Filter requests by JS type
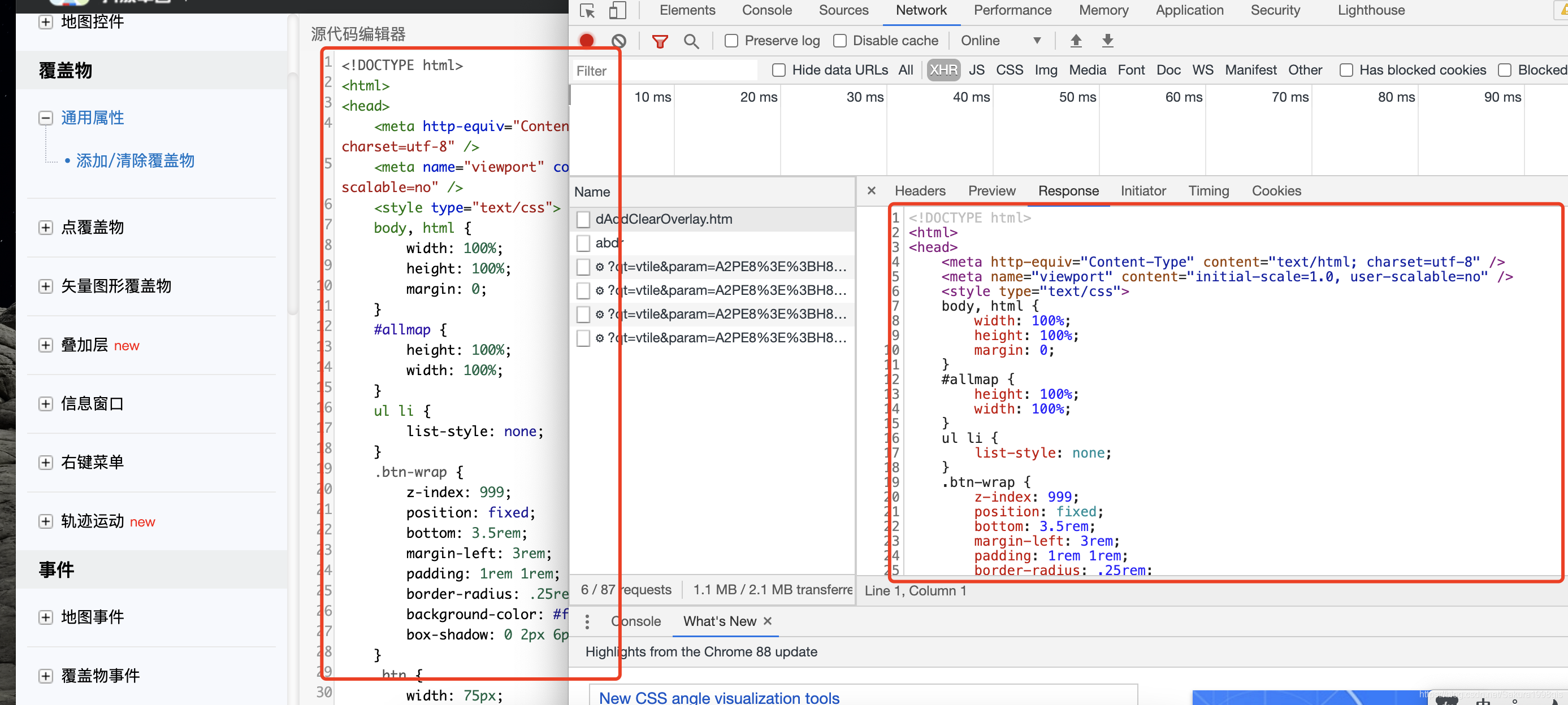 (976, 70)
